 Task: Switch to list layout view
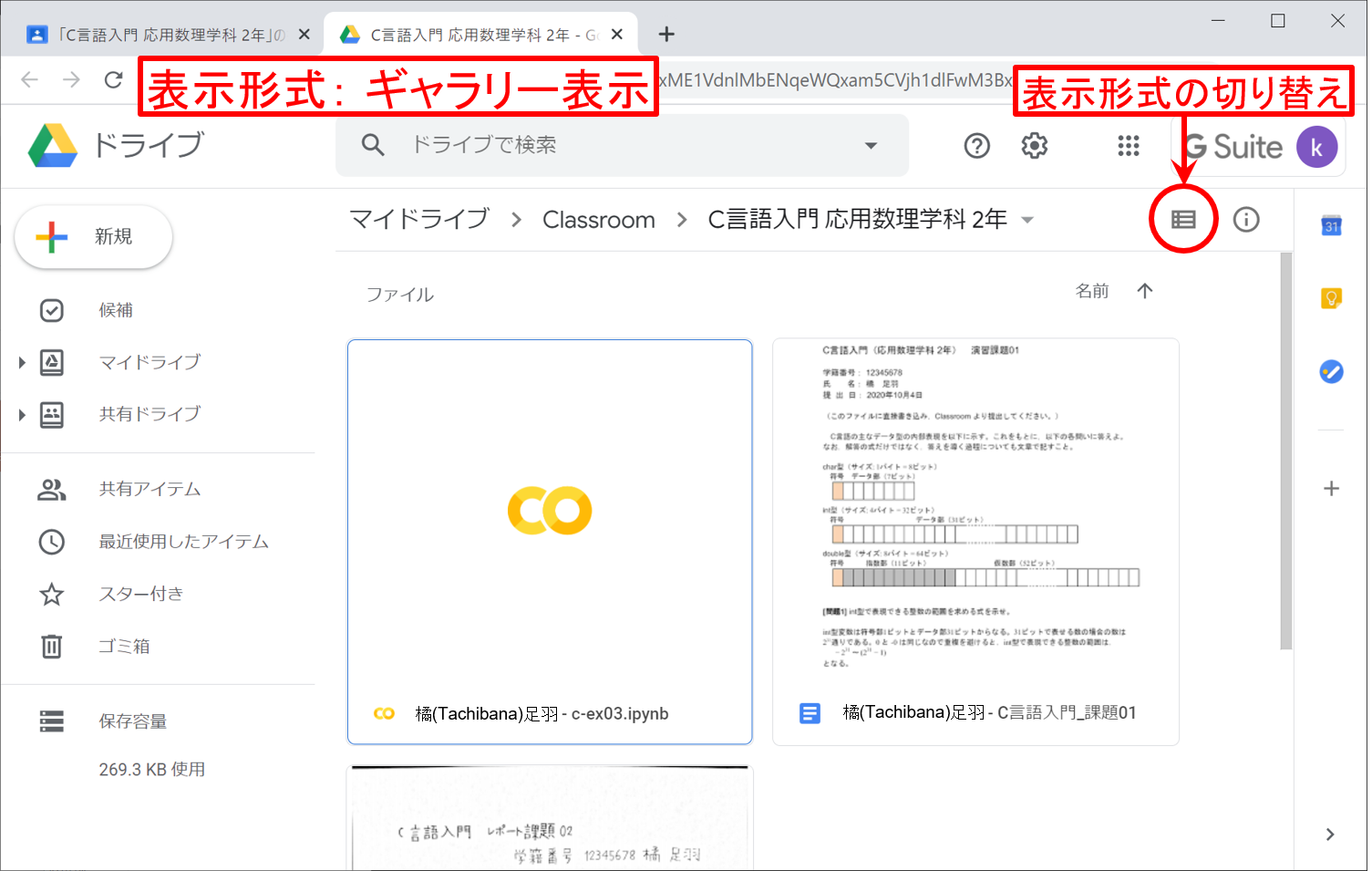(x=1183, y=219)
